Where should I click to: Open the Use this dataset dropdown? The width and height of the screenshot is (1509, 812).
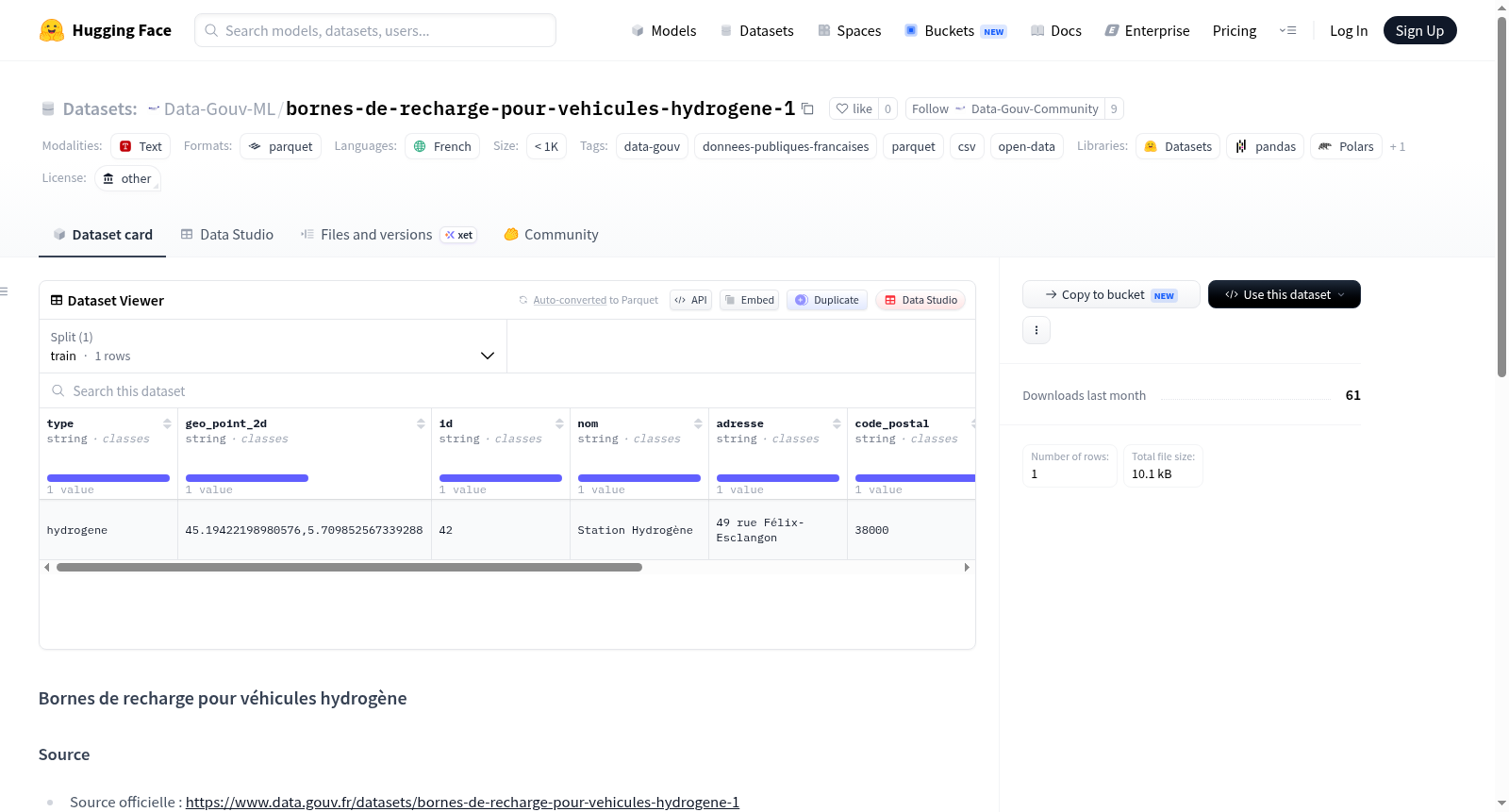pyautogui.click(x=1284, y=294)
